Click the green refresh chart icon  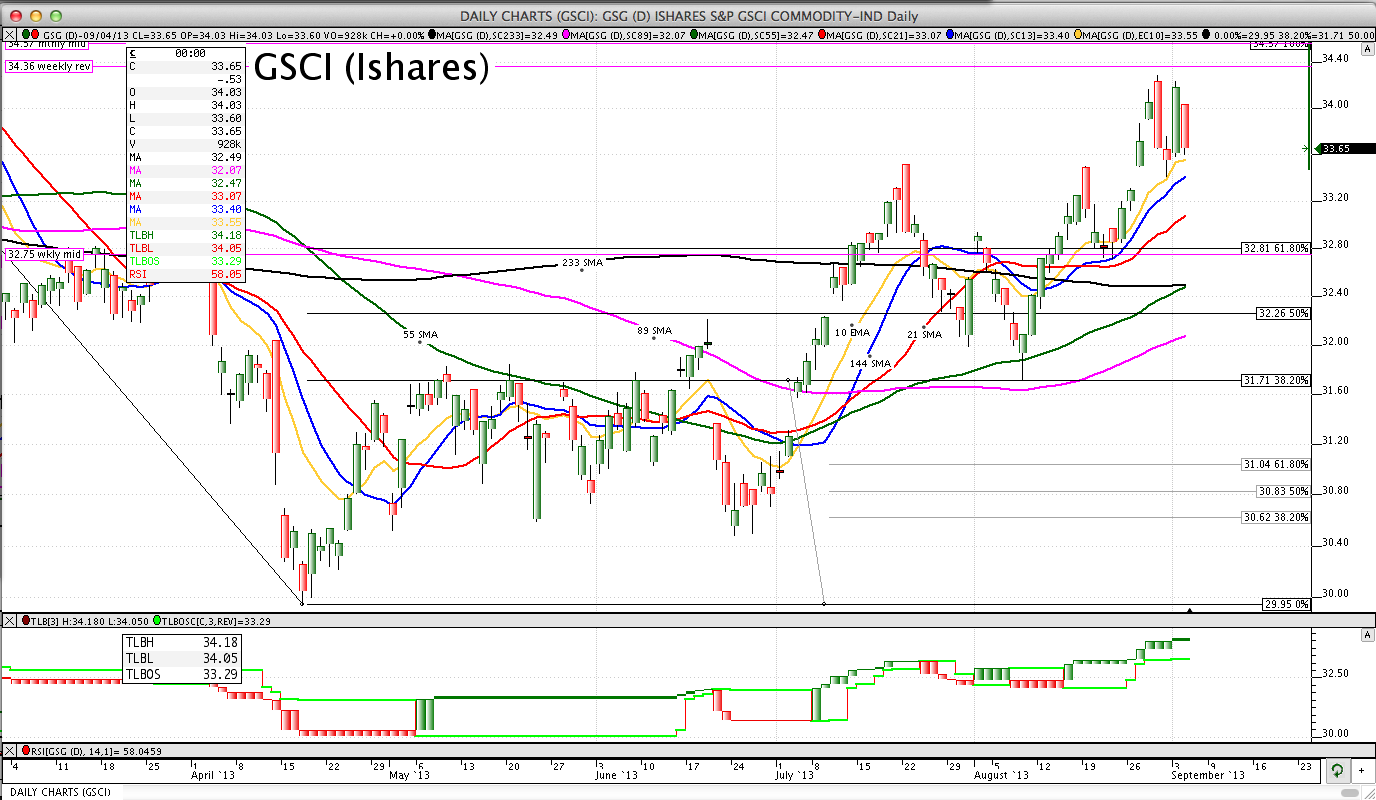(x=1336, y=772)
